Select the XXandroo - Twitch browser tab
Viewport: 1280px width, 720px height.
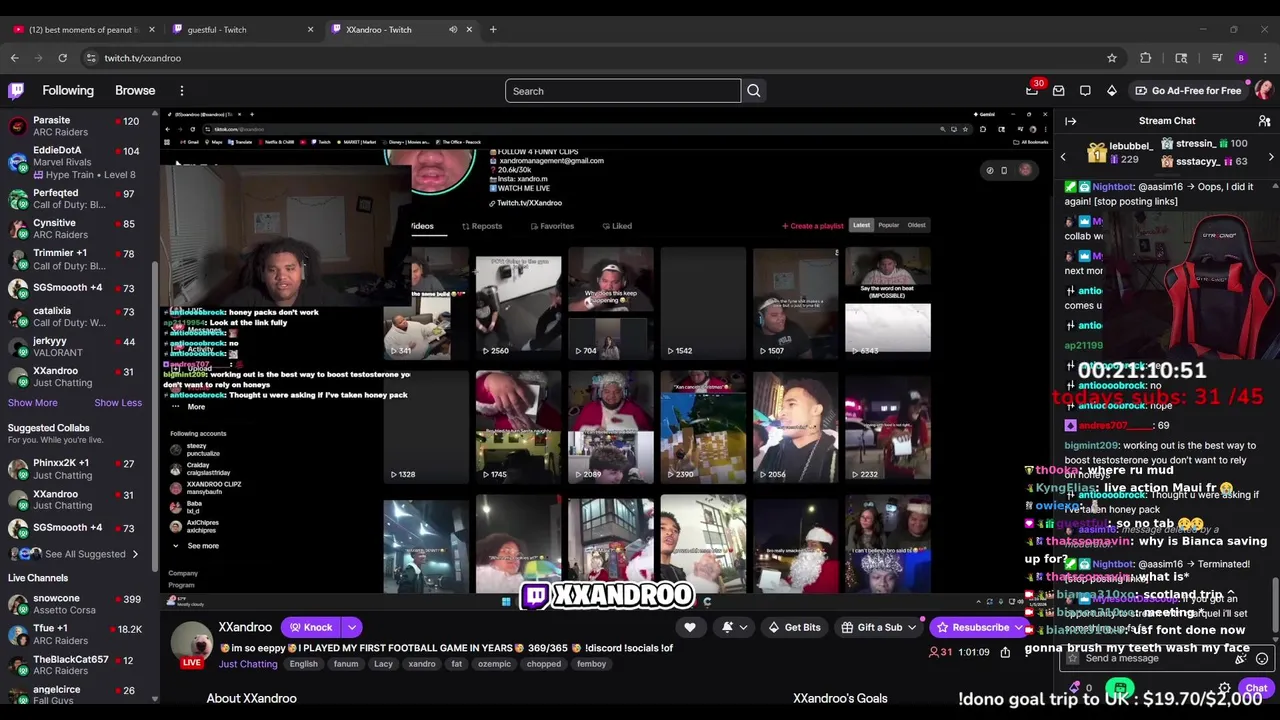[404, 29]
